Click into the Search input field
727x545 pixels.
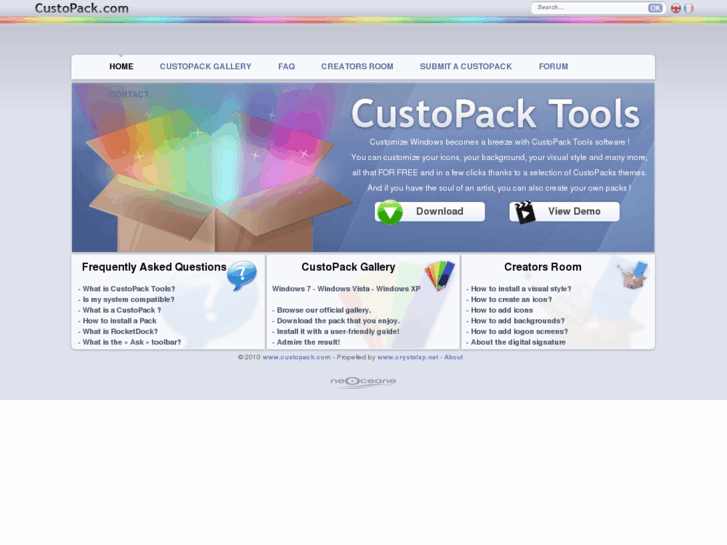pyautogui.click(x=589, y=7)
